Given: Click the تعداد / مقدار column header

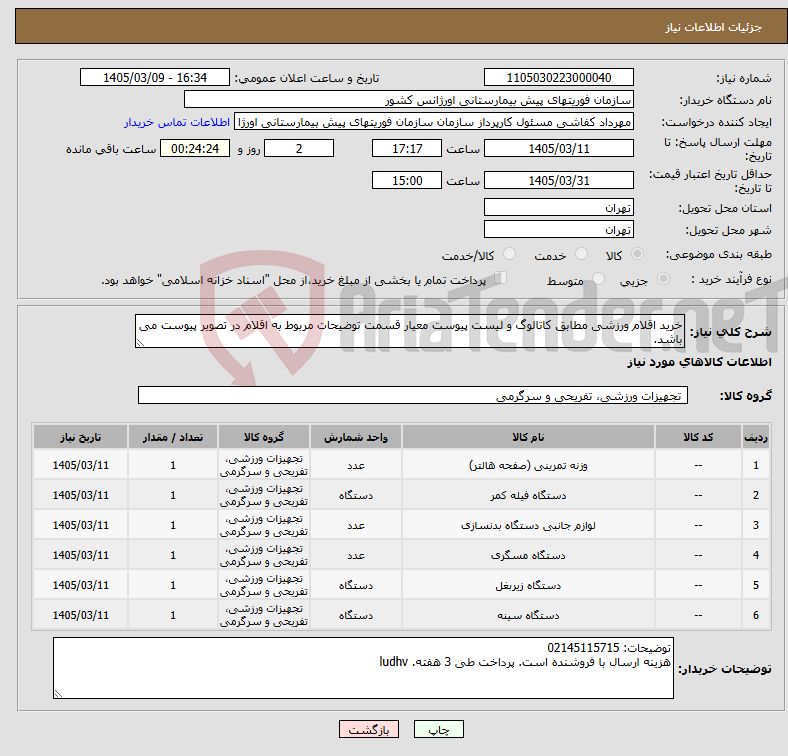Looking at the screenshot, I should point(173,437).
